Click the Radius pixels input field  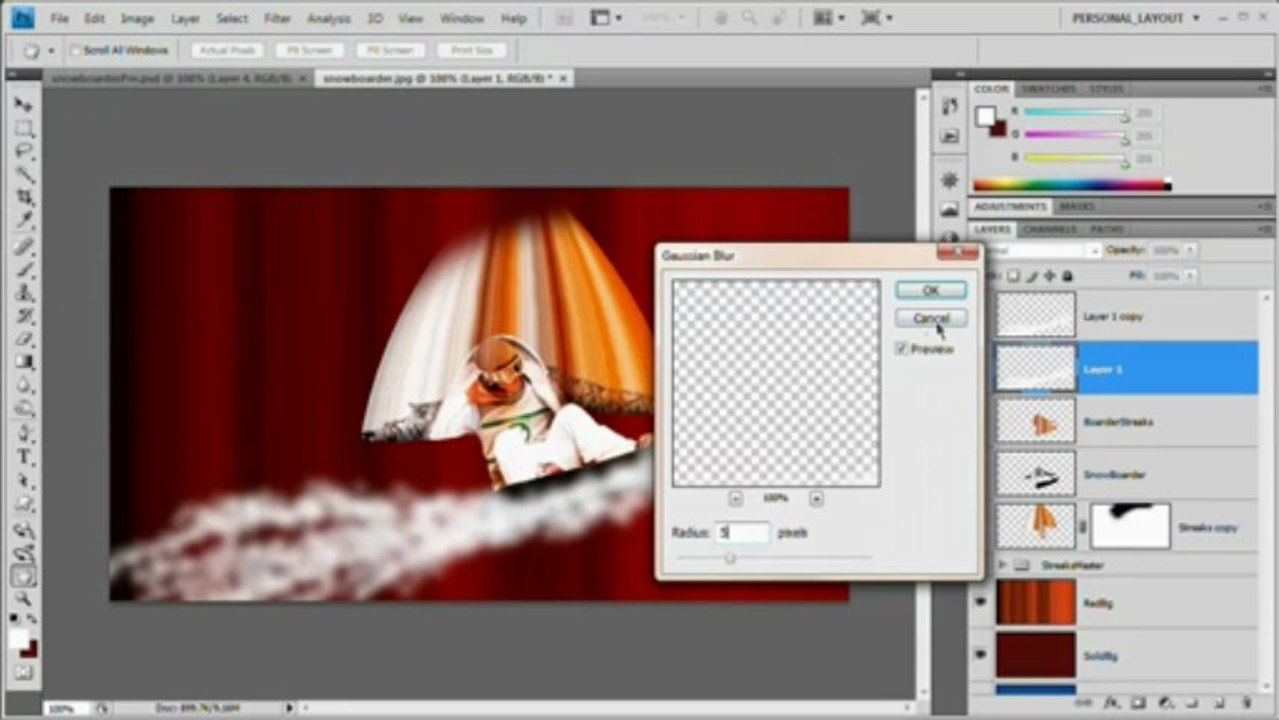click(x=742, y=533)
